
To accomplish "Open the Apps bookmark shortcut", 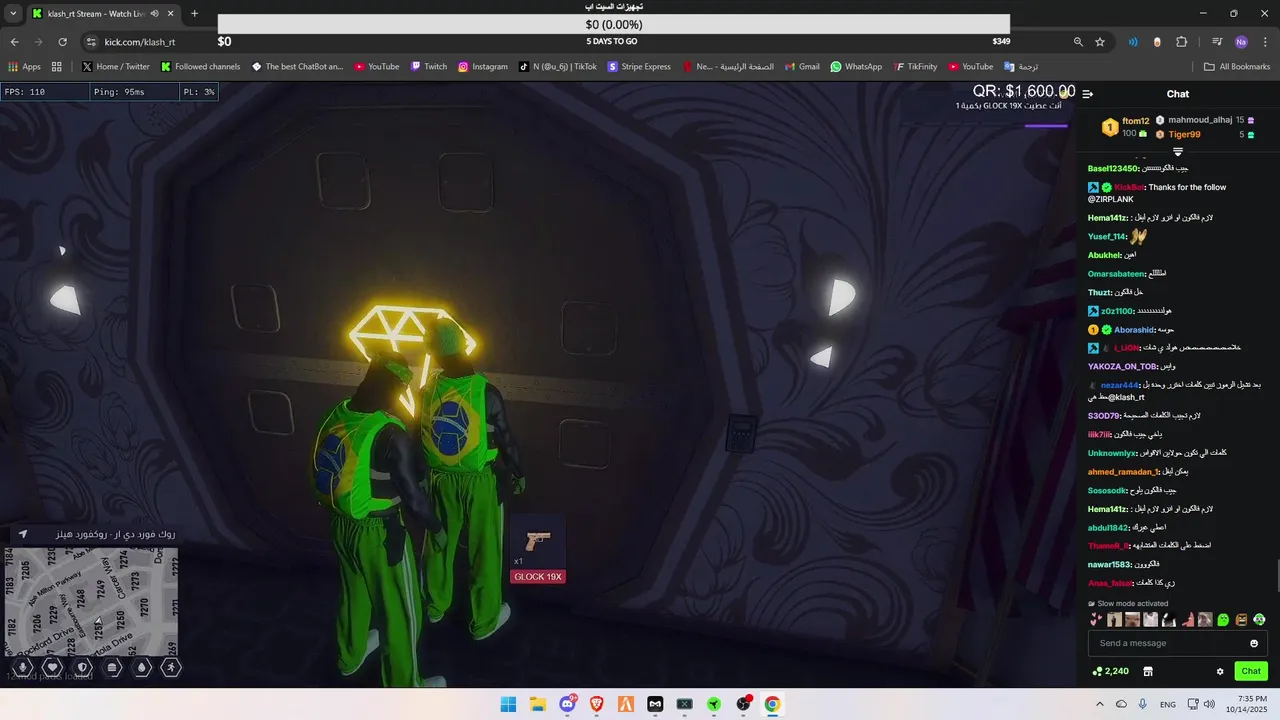I will pyautogui.click(x=25, y=67).
